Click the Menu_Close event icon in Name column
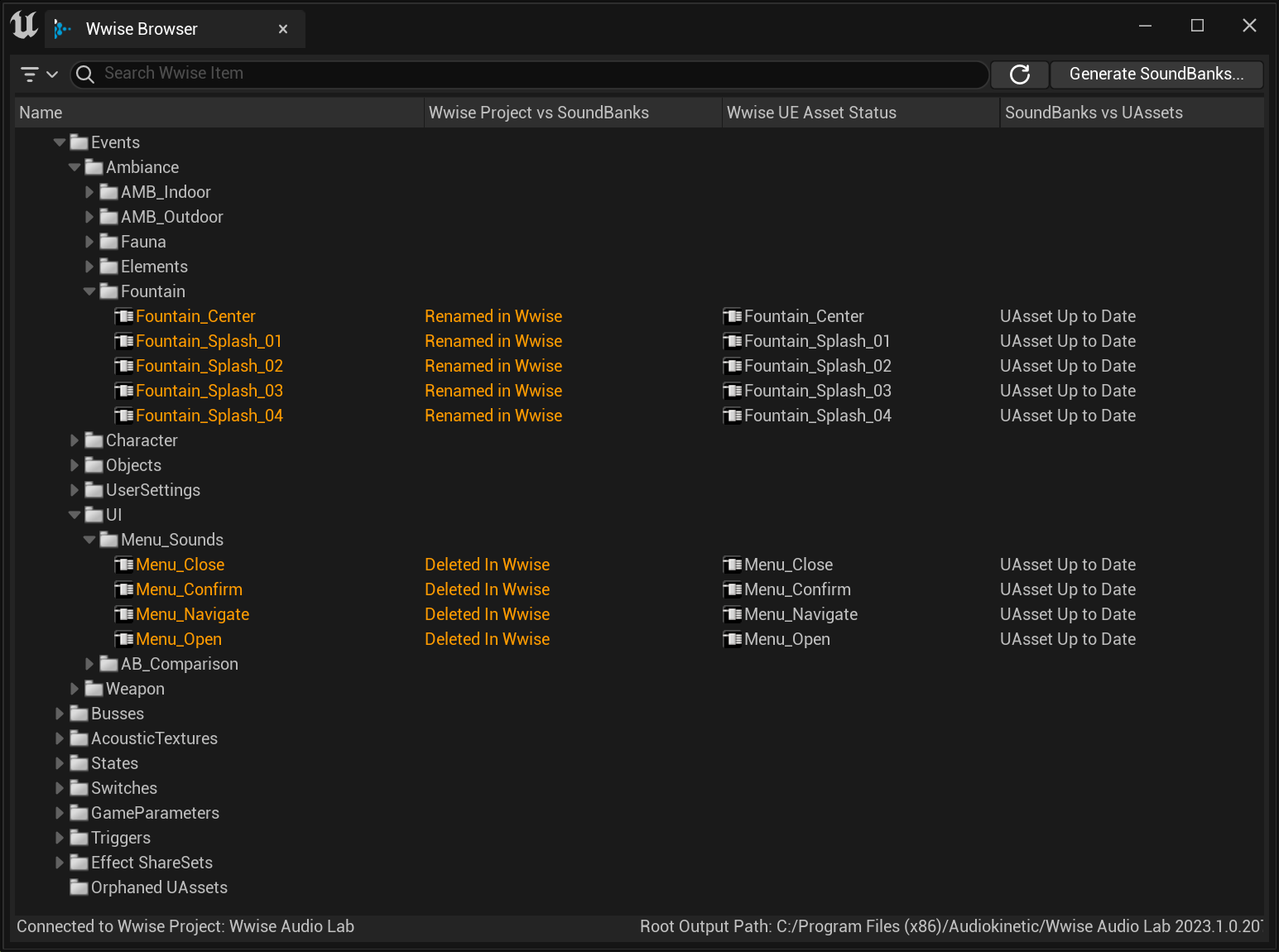 tap(124, 565)
